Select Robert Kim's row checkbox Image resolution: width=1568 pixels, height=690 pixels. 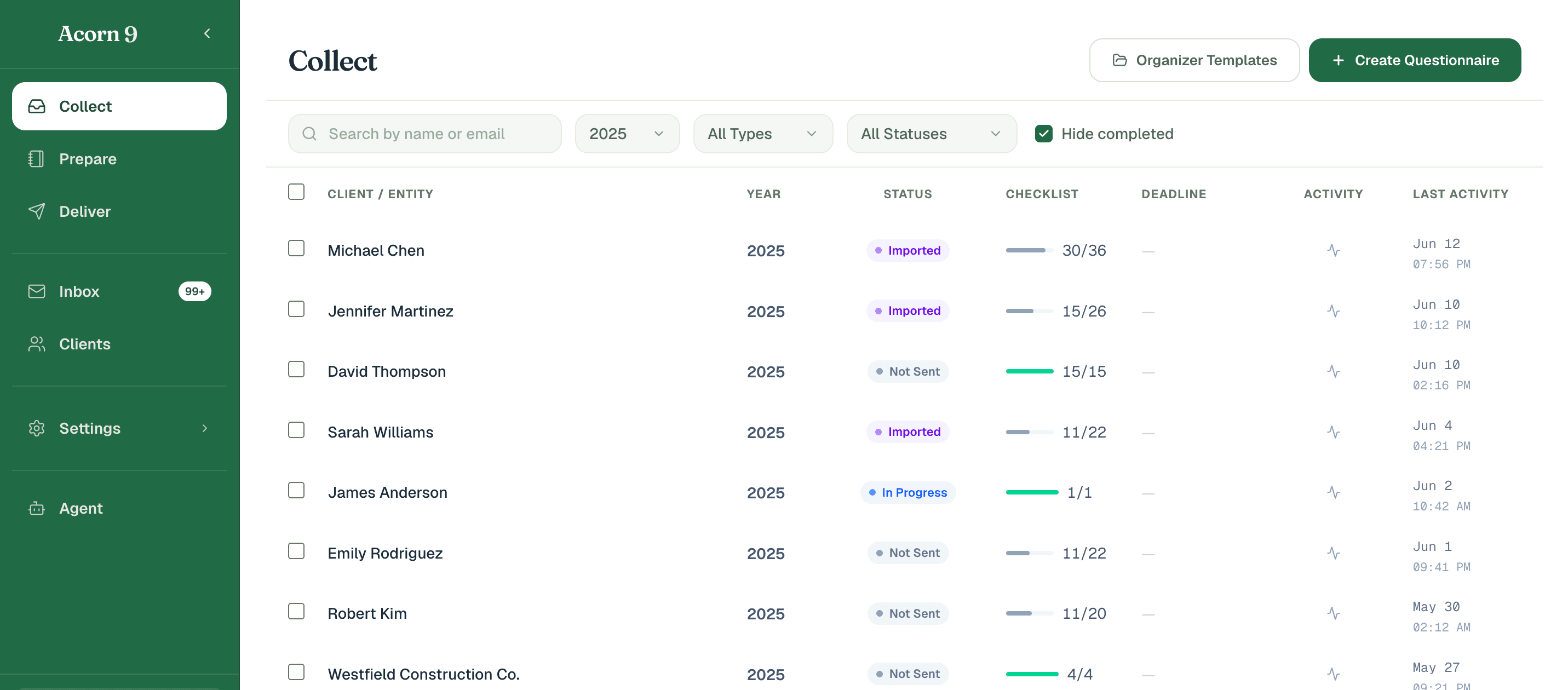coord(296,612)
